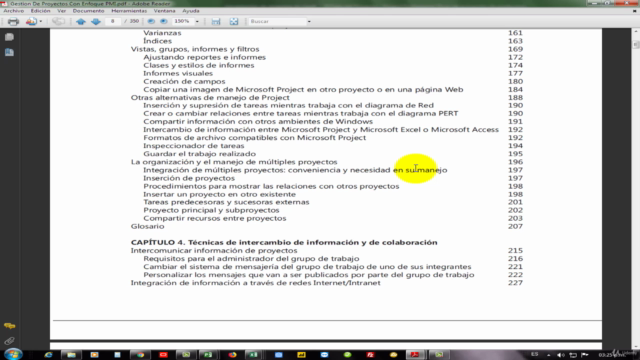
Task: Click 'Creación de campos' entry
Action: 184,82
